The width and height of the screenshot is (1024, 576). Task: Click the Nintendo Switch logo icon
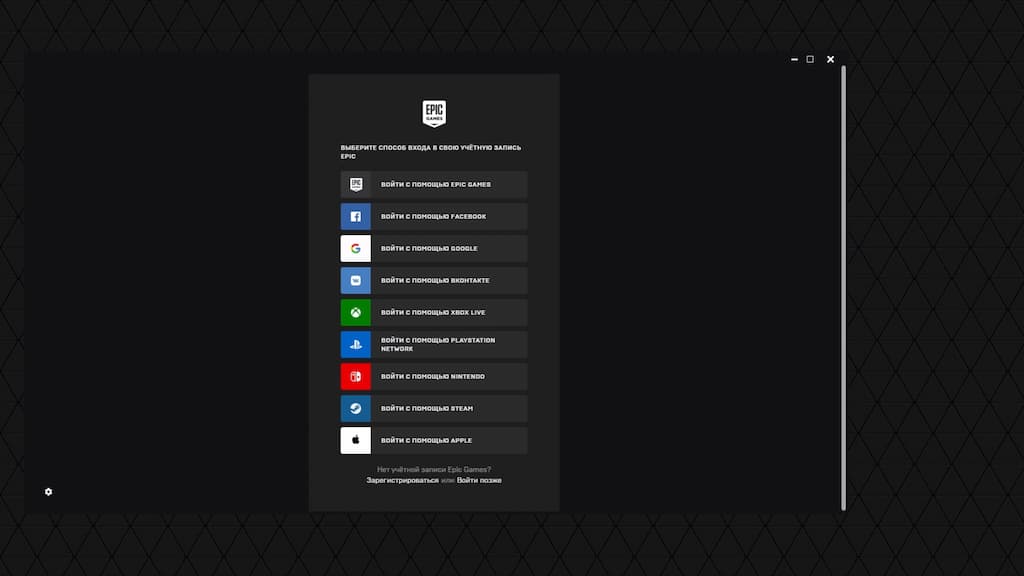coord(355,377)
